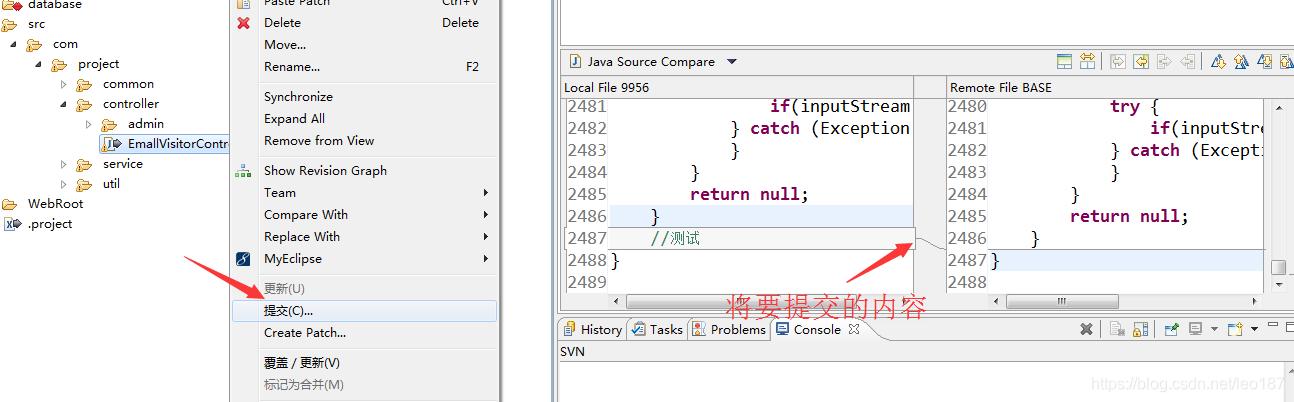Click Expand All in the context menu
The width and height of the screenshot is (1294, 402).
tap(364, 119)
